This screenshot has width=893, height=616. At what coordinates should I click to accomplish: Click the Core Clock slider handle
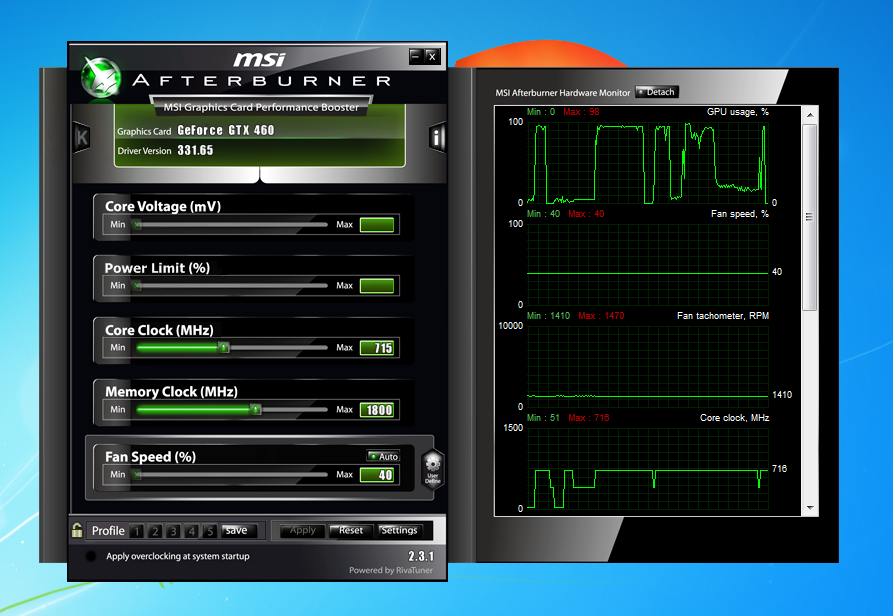pos(224,348)
